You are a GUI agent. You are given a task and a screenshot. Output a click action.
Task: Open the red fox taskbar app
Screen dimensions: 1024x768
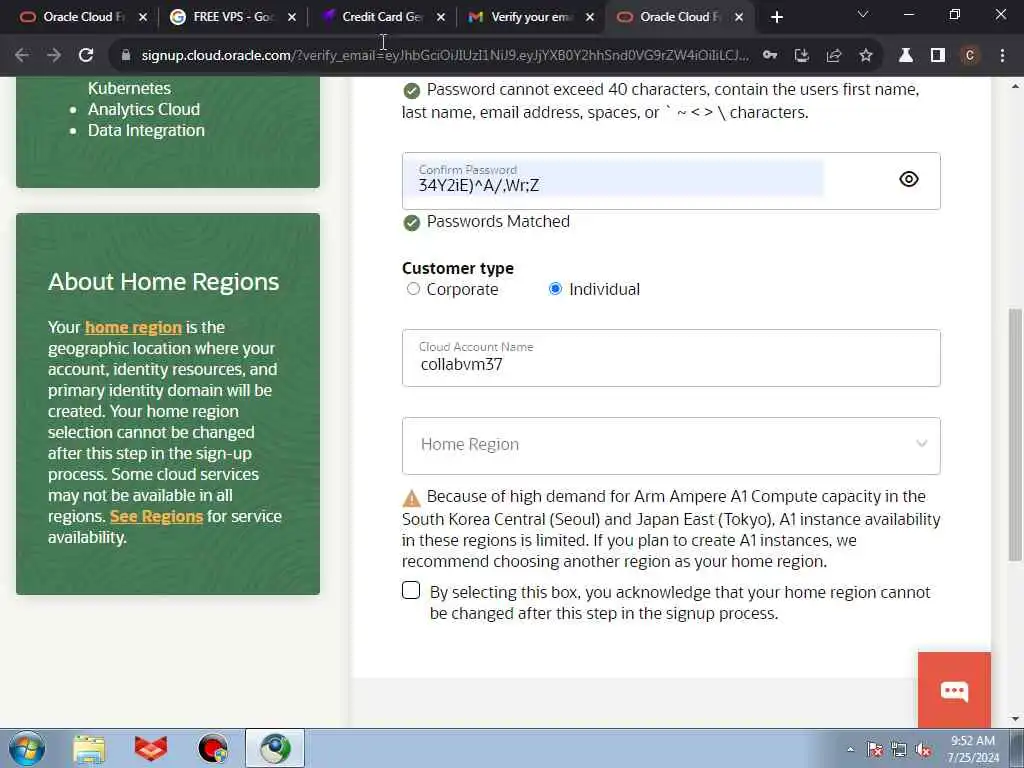pos(151,749)
